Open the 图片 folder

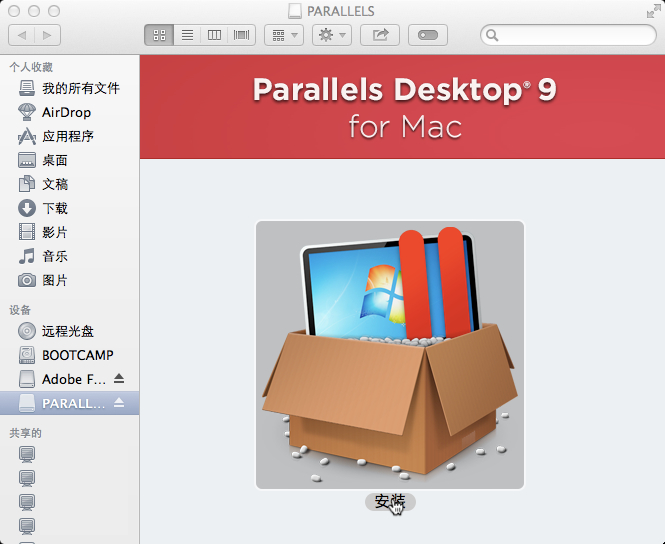[x=70, y=280]
